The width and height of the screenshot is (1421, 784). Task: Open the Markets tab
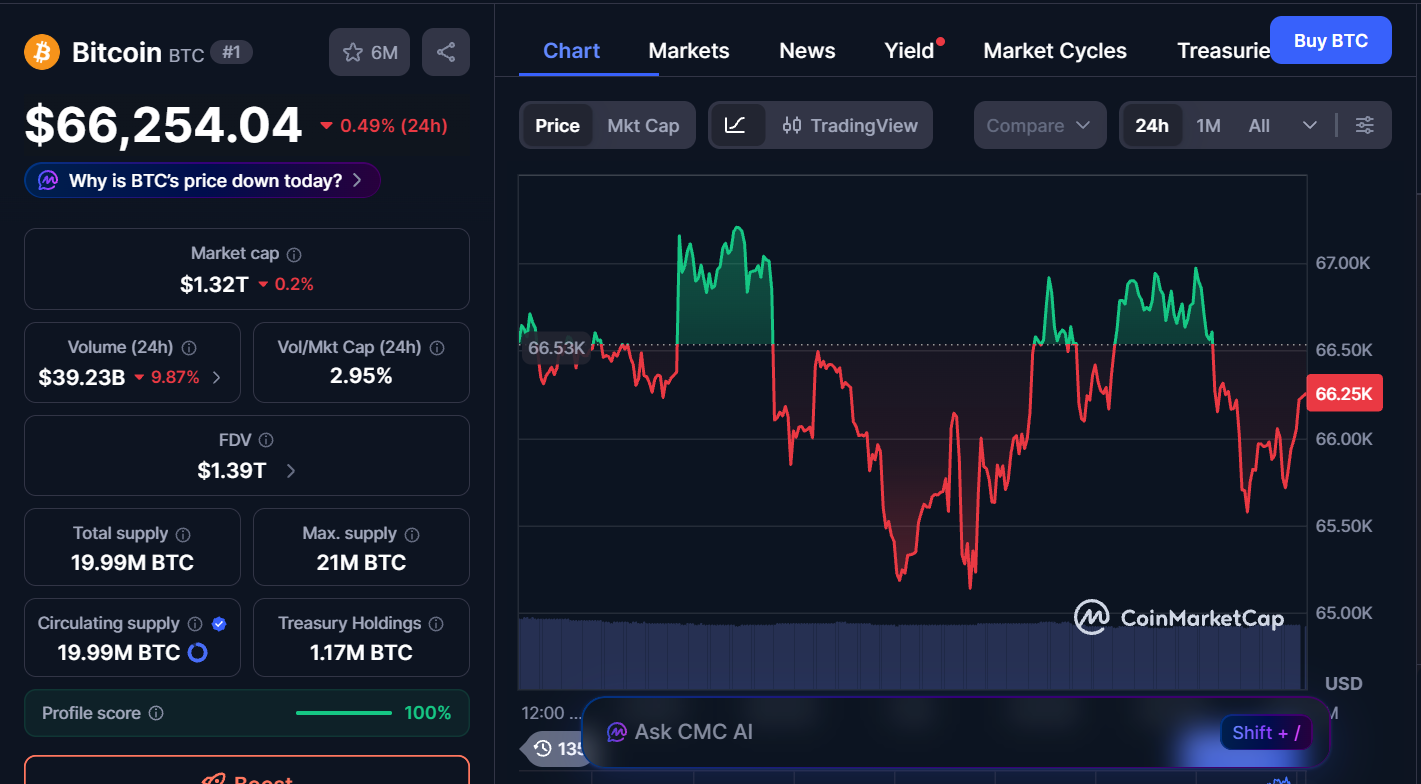[x=689, y=51]
